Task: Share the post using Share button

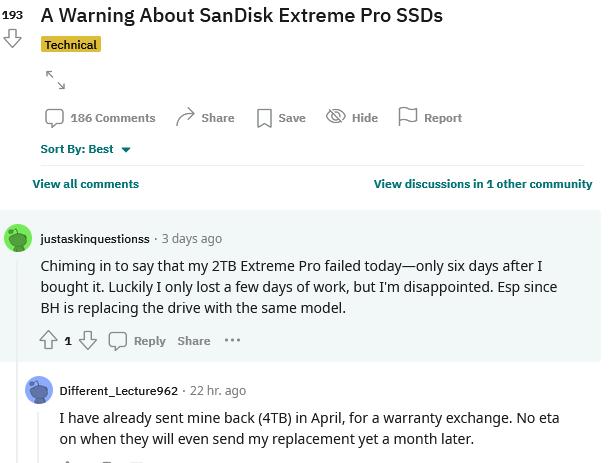Action: tap(205, 118)
